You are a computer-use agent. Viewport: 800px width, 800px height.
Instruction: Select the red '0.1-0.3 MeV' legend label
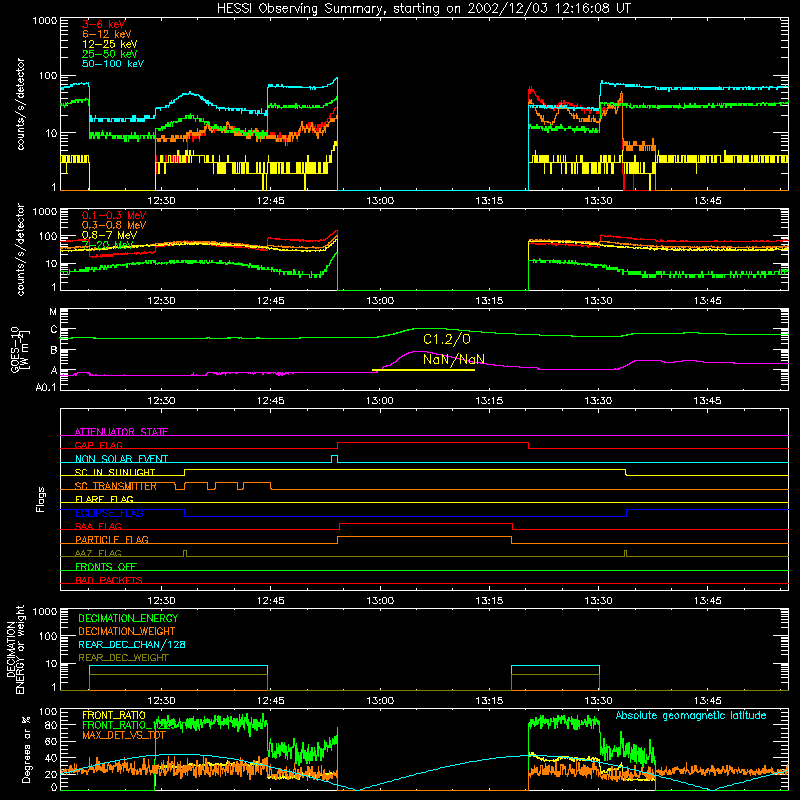point(114,215)
